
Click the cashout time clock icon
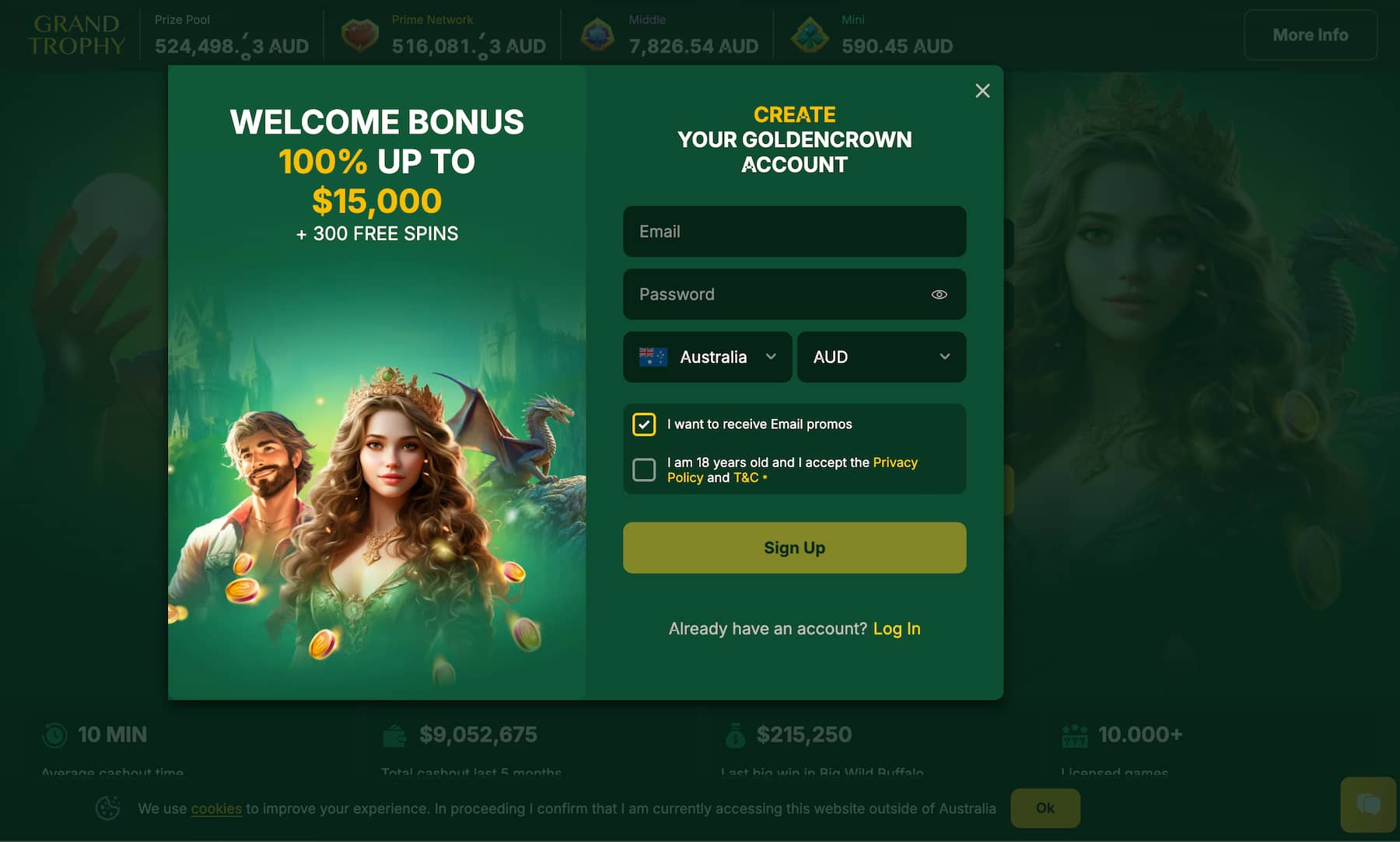[54, 735]
